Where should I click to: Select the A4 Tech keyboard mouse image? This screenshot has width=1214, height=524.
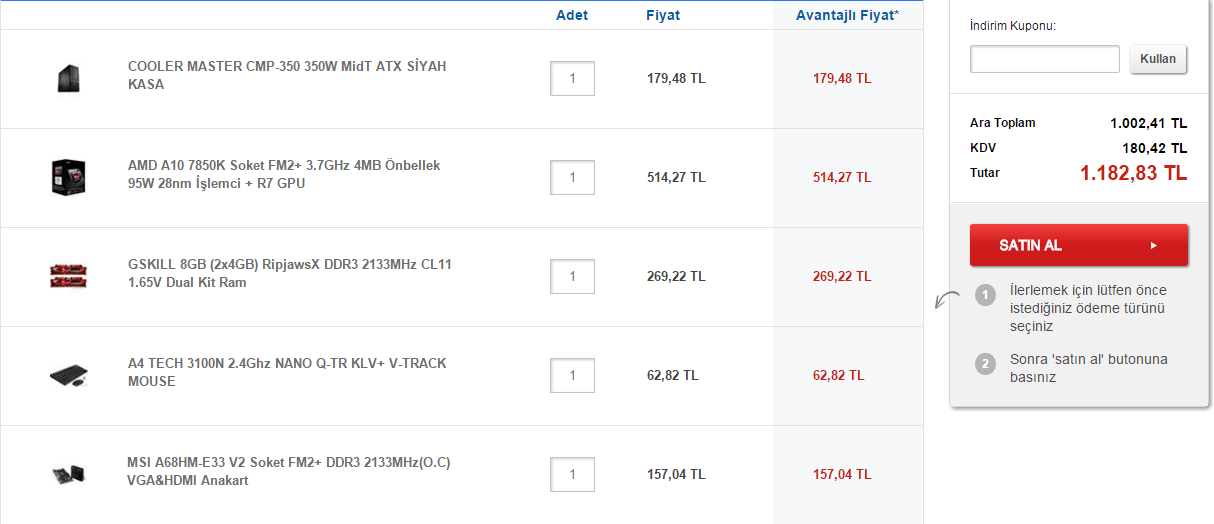tap(69, 375)
